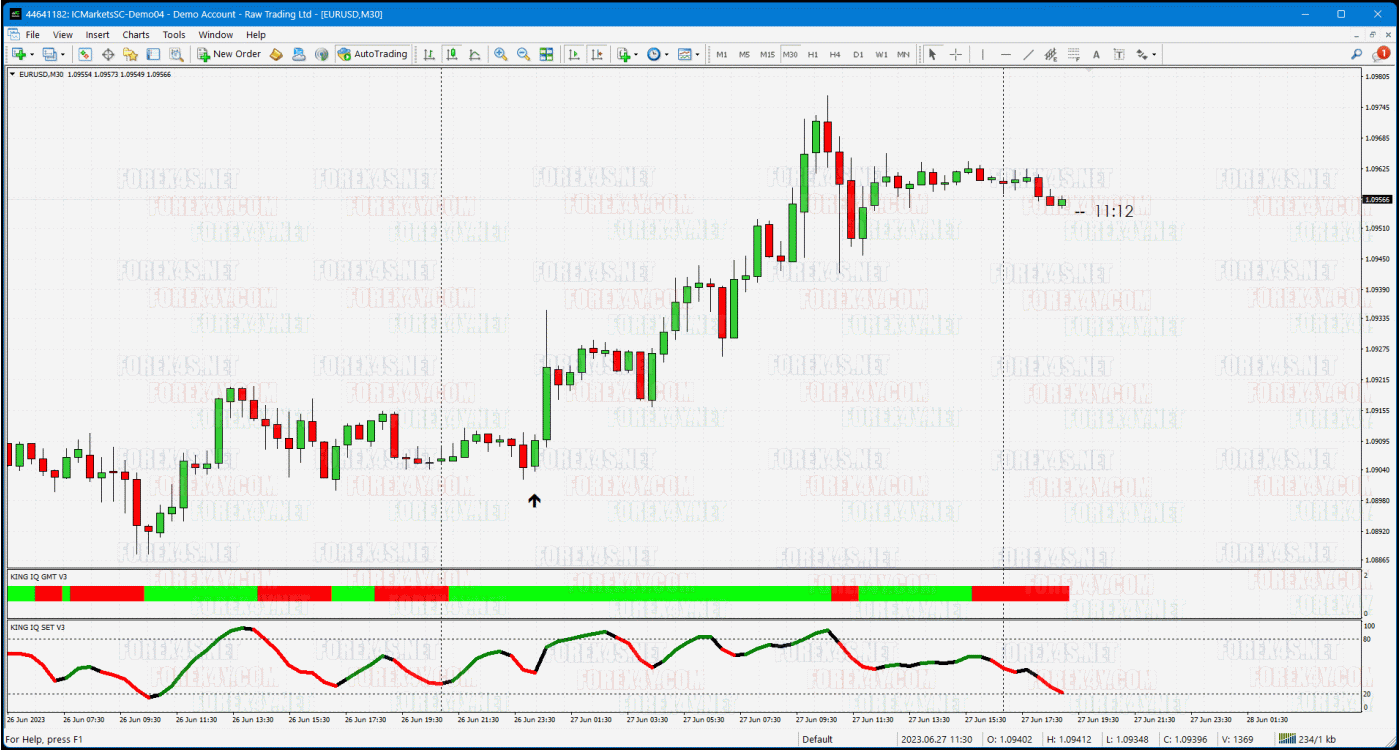Zoom in on the chart
The image size is (1400, 750).
pyautogui.click(x=499, y=55)
